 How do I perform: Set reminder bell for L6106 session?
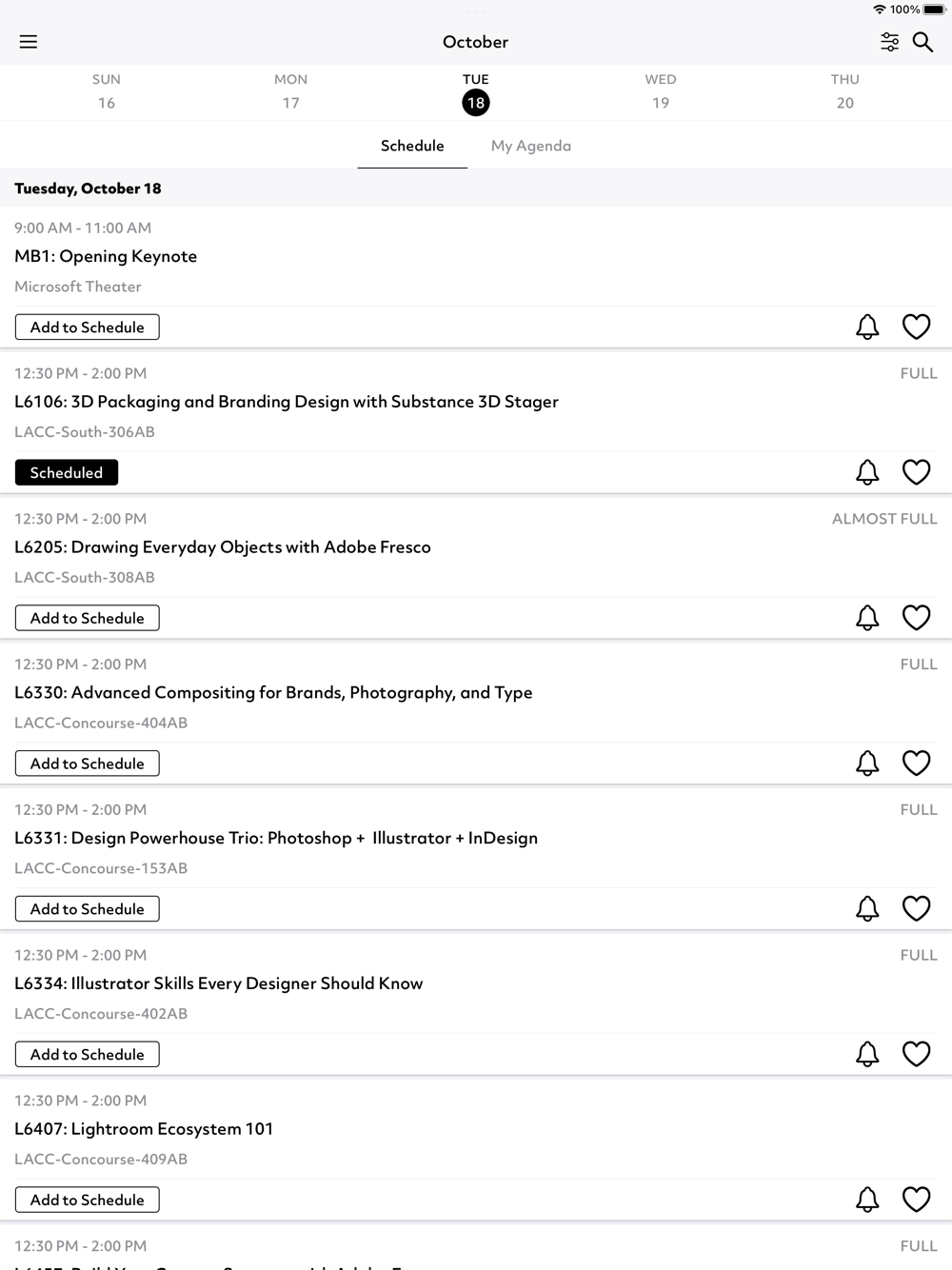coord(867,472)
